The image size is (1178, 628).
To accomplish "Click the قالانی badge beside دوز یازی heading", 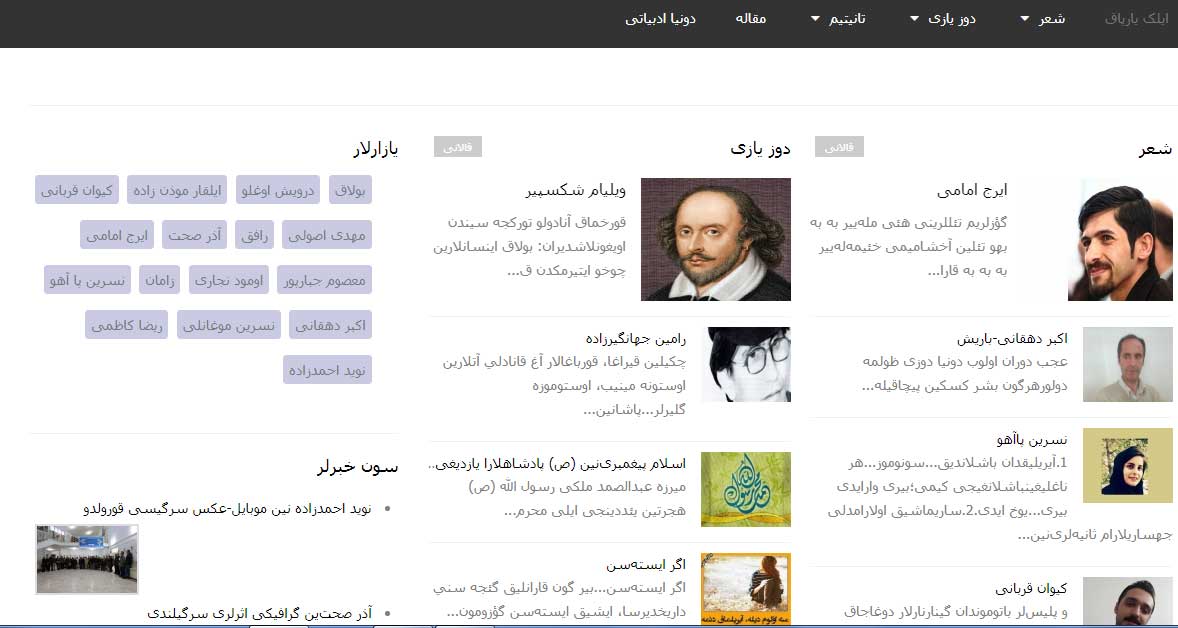I will (458, 147).
